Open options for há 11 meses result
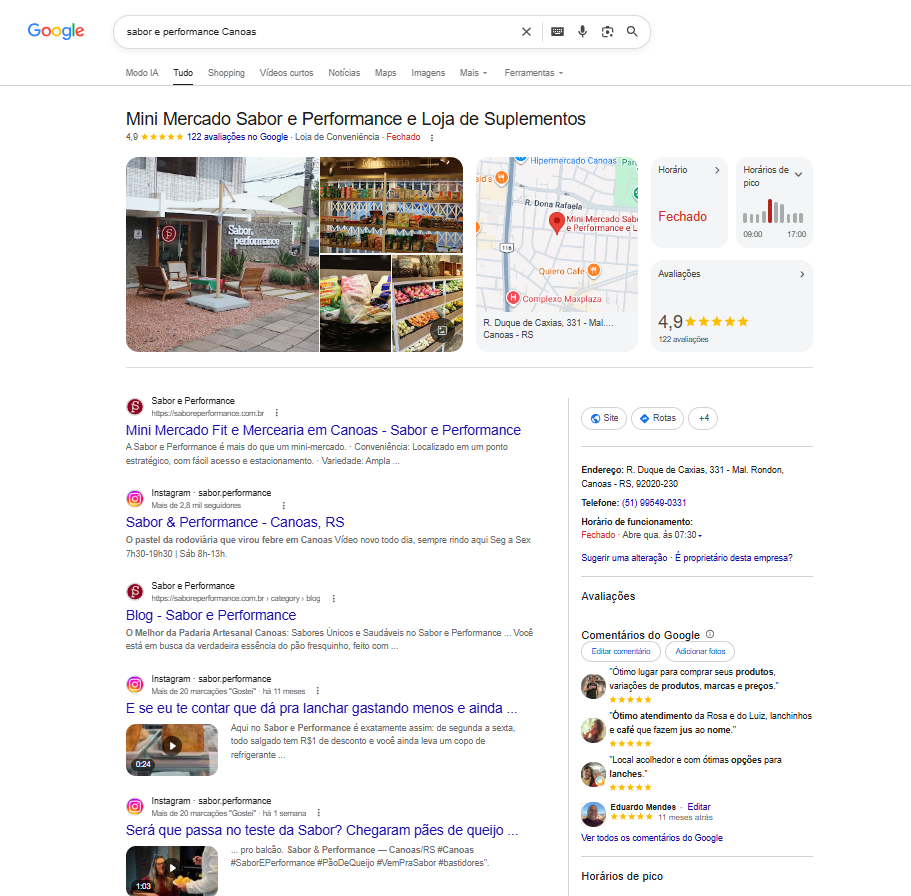Viewport: 911px width, 896px height. click(x=318, y=691)
